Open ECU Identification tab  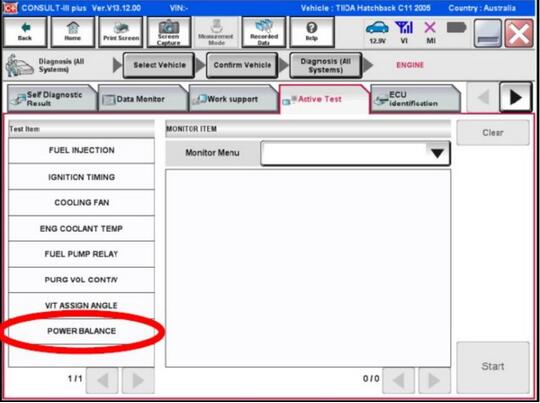pyautogui.click(x=415, y=99)
